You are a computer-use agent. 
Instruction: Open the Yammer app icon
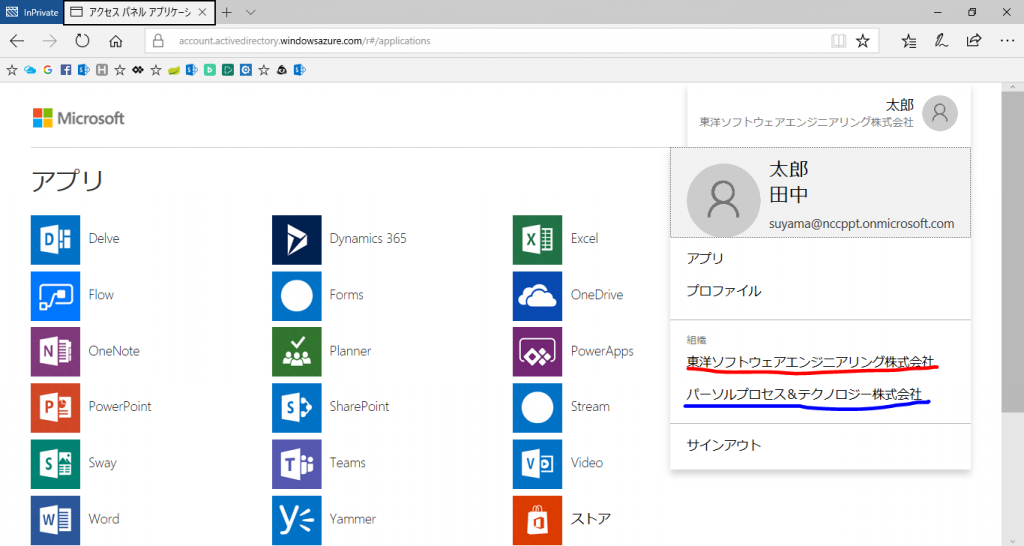coord(296,520)
